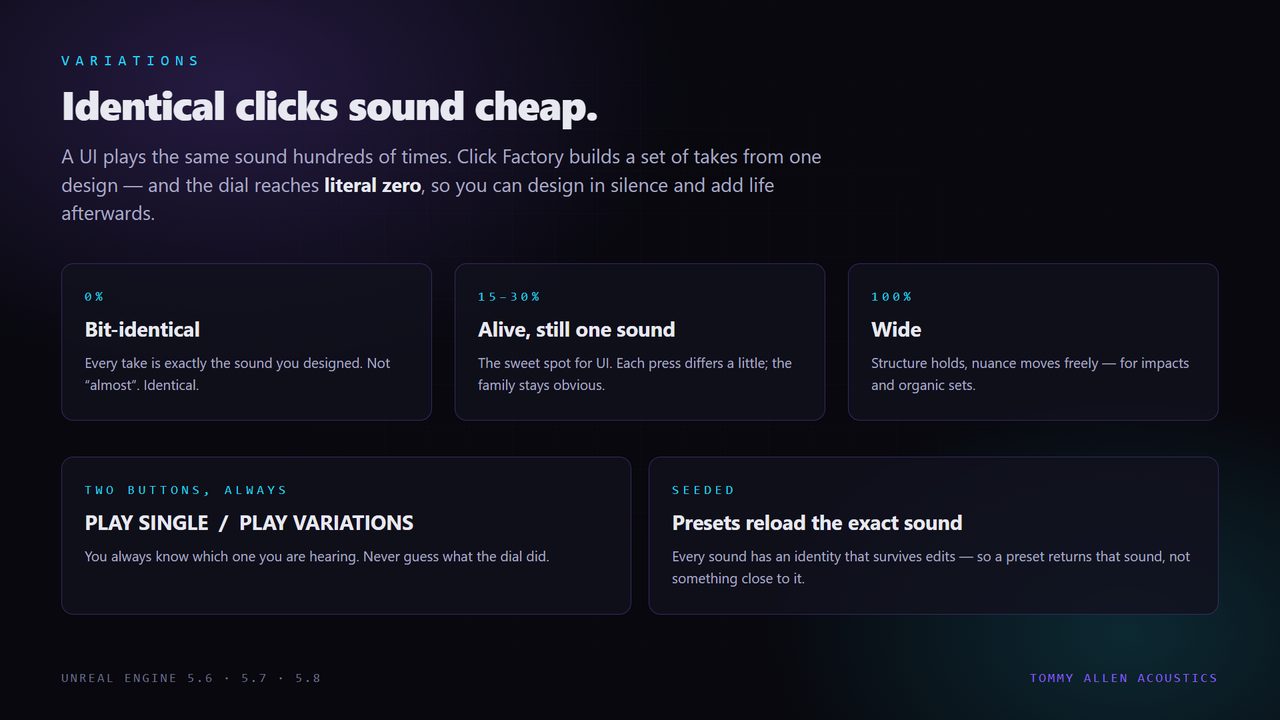Click the 'SEEDED' label
1280x720 pixels.
[703, 490]
